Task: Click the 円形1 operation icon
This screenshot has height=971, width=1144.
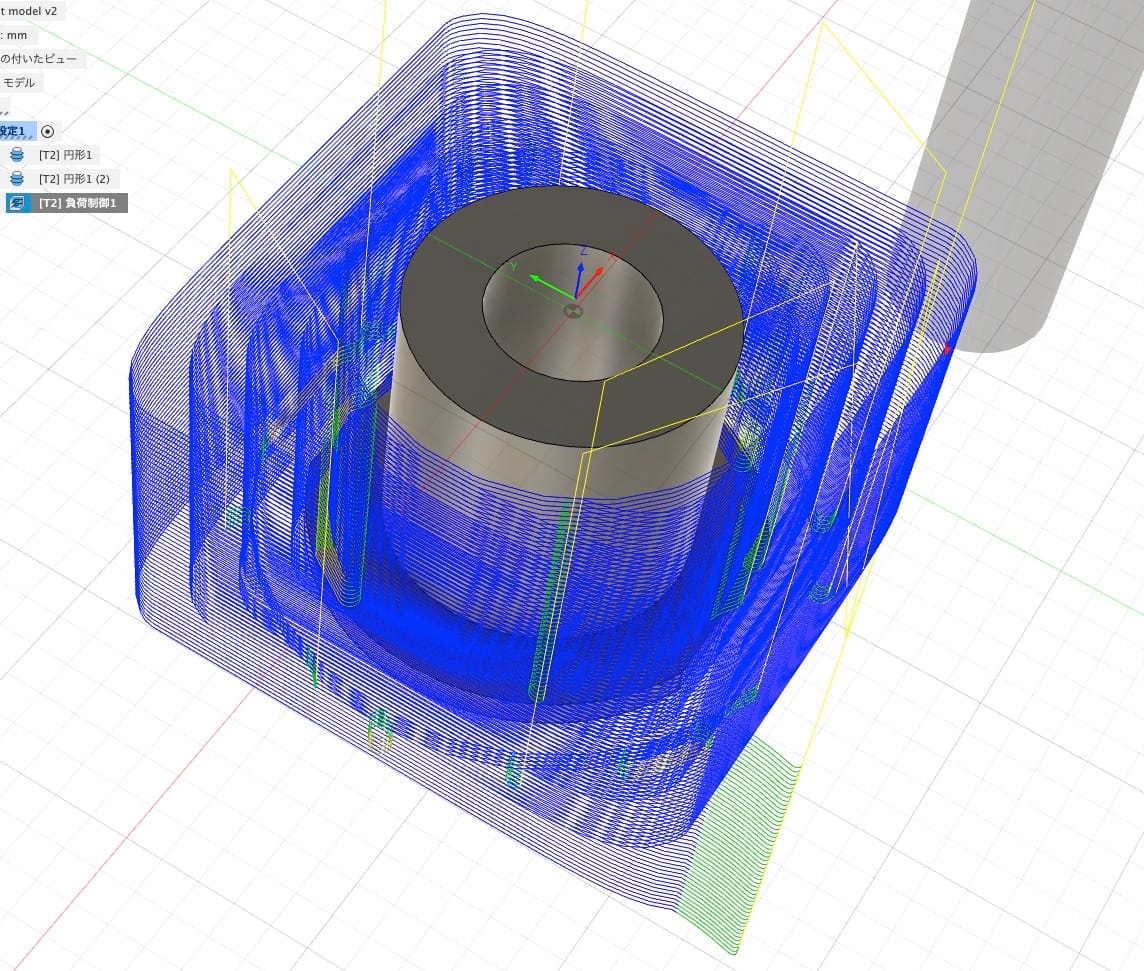Action: point(17,155)
